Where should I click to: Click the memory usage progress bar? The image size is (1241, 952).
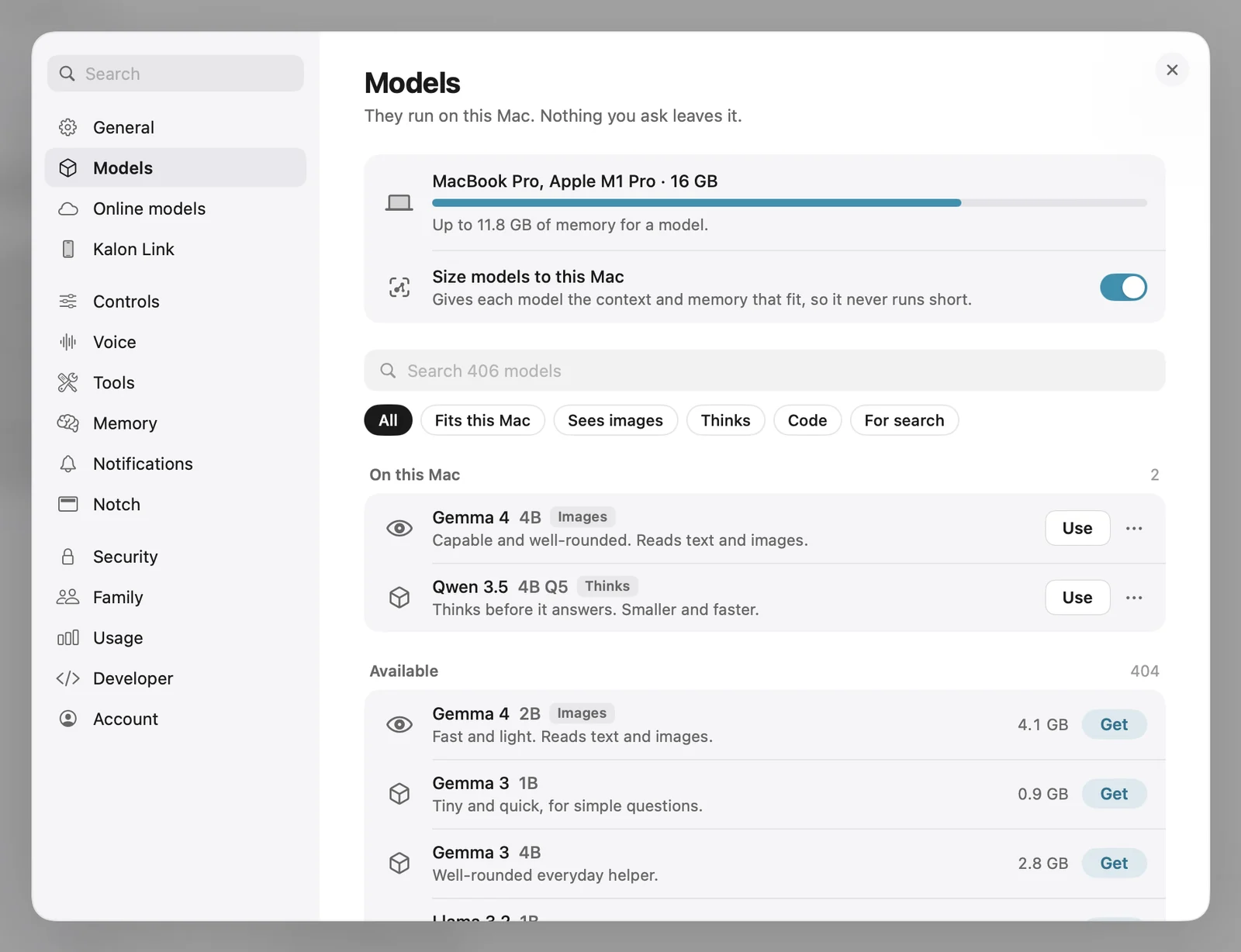789,203
